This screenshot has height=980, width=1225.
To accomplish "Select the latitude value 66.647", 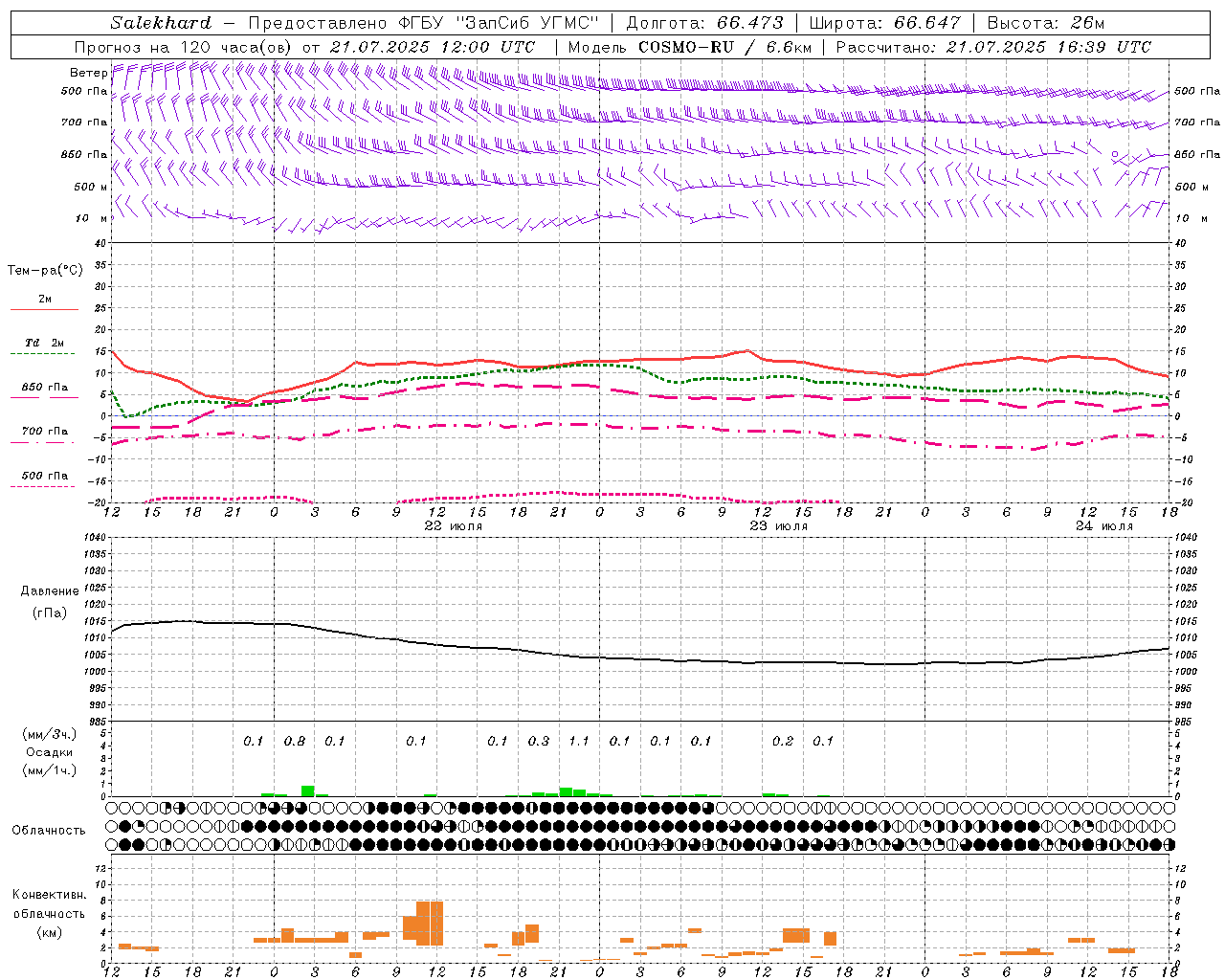I will click(x=927, y=22).
